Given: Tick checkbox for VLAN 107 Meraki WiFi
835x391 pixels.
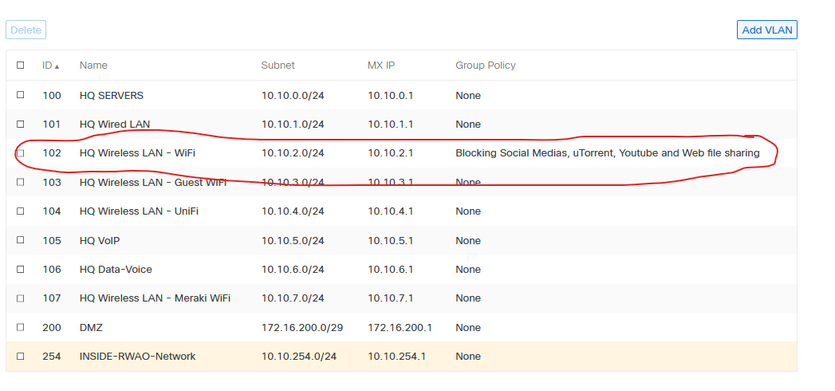Looking at the screenshot, I should pyautogui.click(x=20, y=298).
